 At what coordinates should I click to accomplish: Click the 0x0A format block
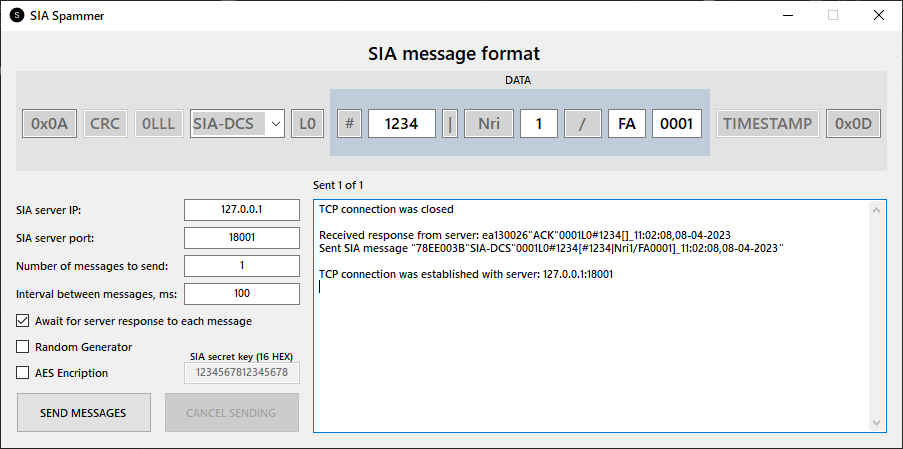[50, 124]
